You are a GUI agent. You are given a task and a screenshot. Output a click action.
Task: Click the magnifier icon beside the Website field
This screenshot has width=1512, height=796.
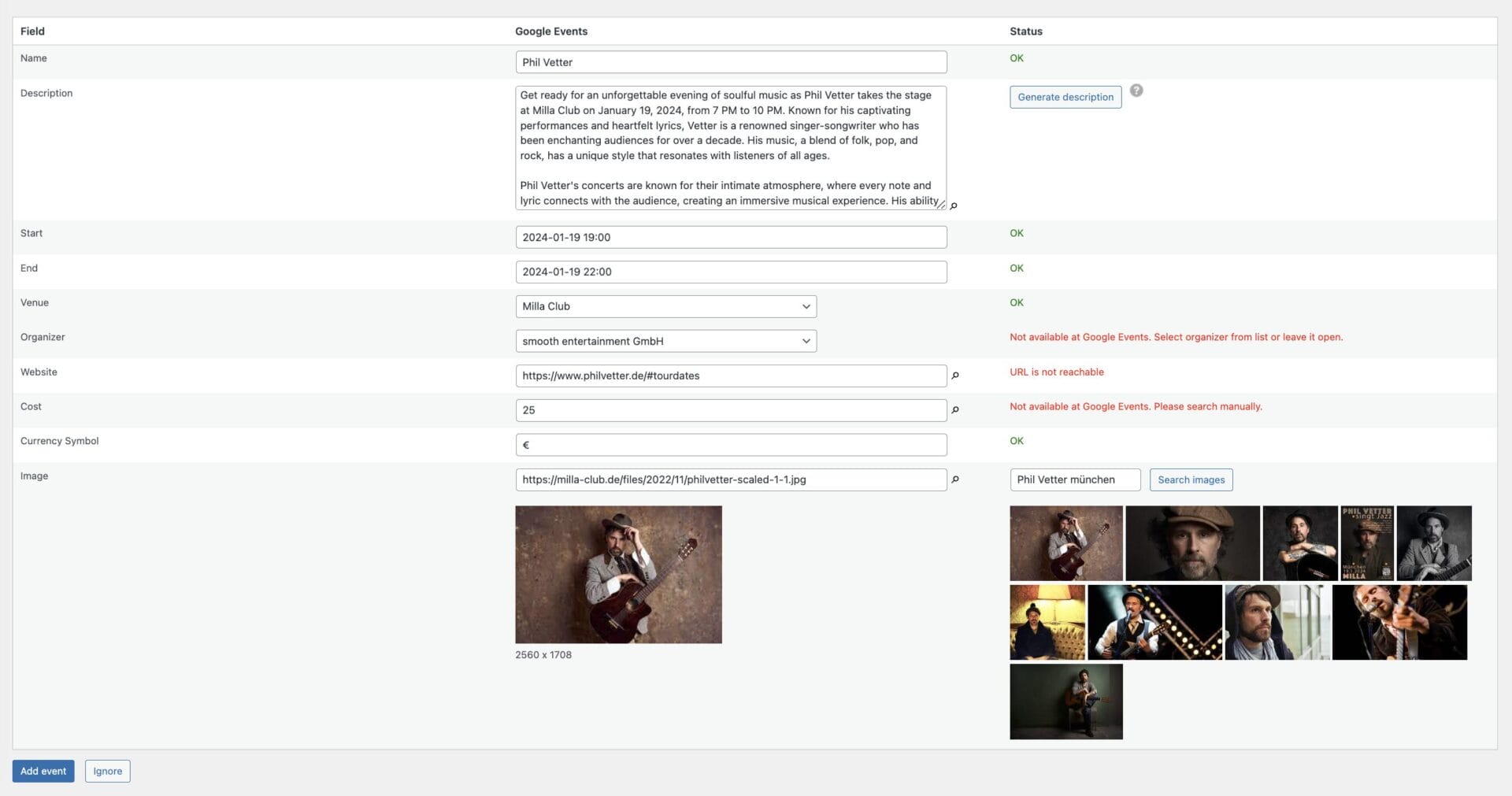pos(954,376)
